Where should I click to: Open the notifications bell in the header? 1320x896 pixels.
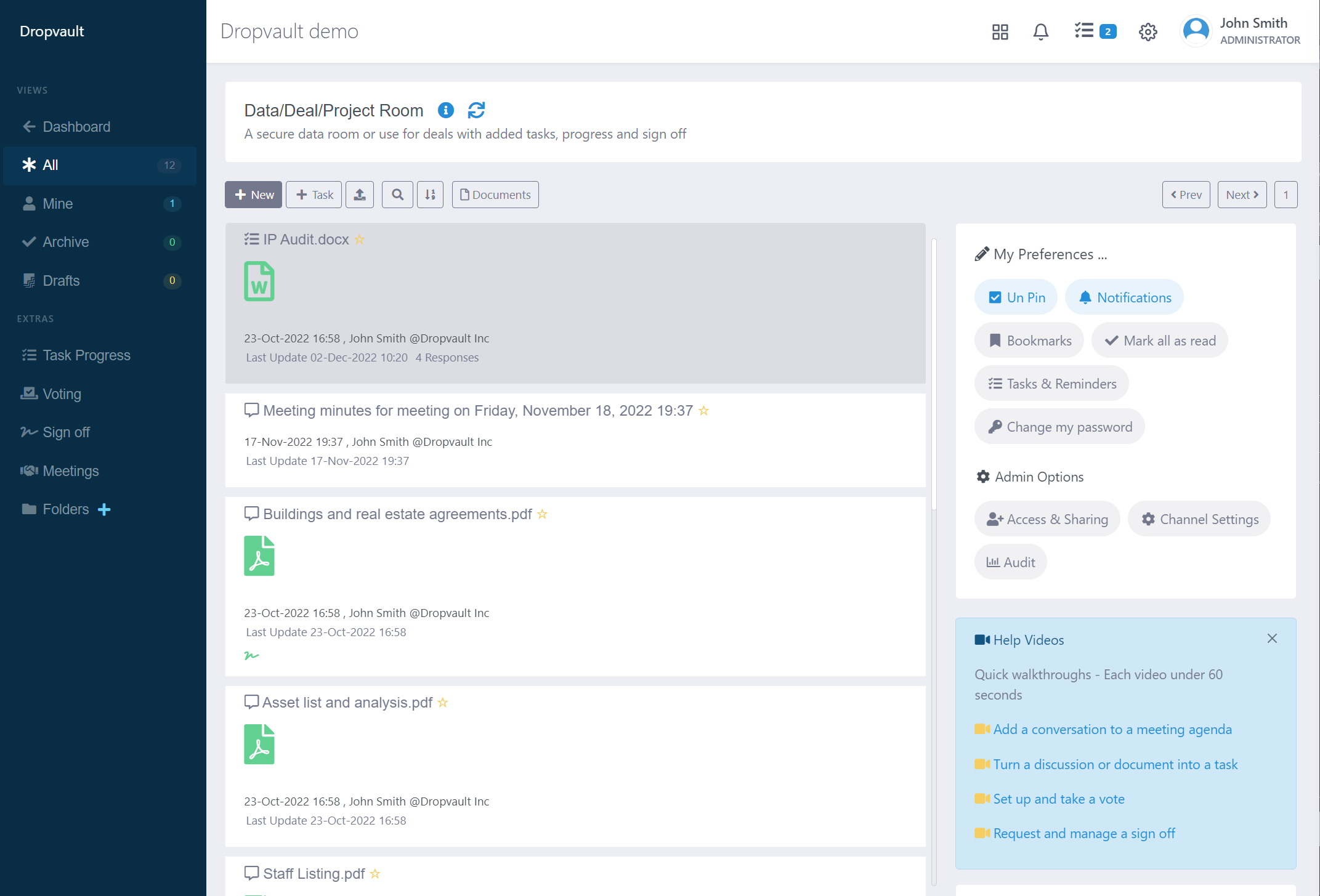[1040, 31]
